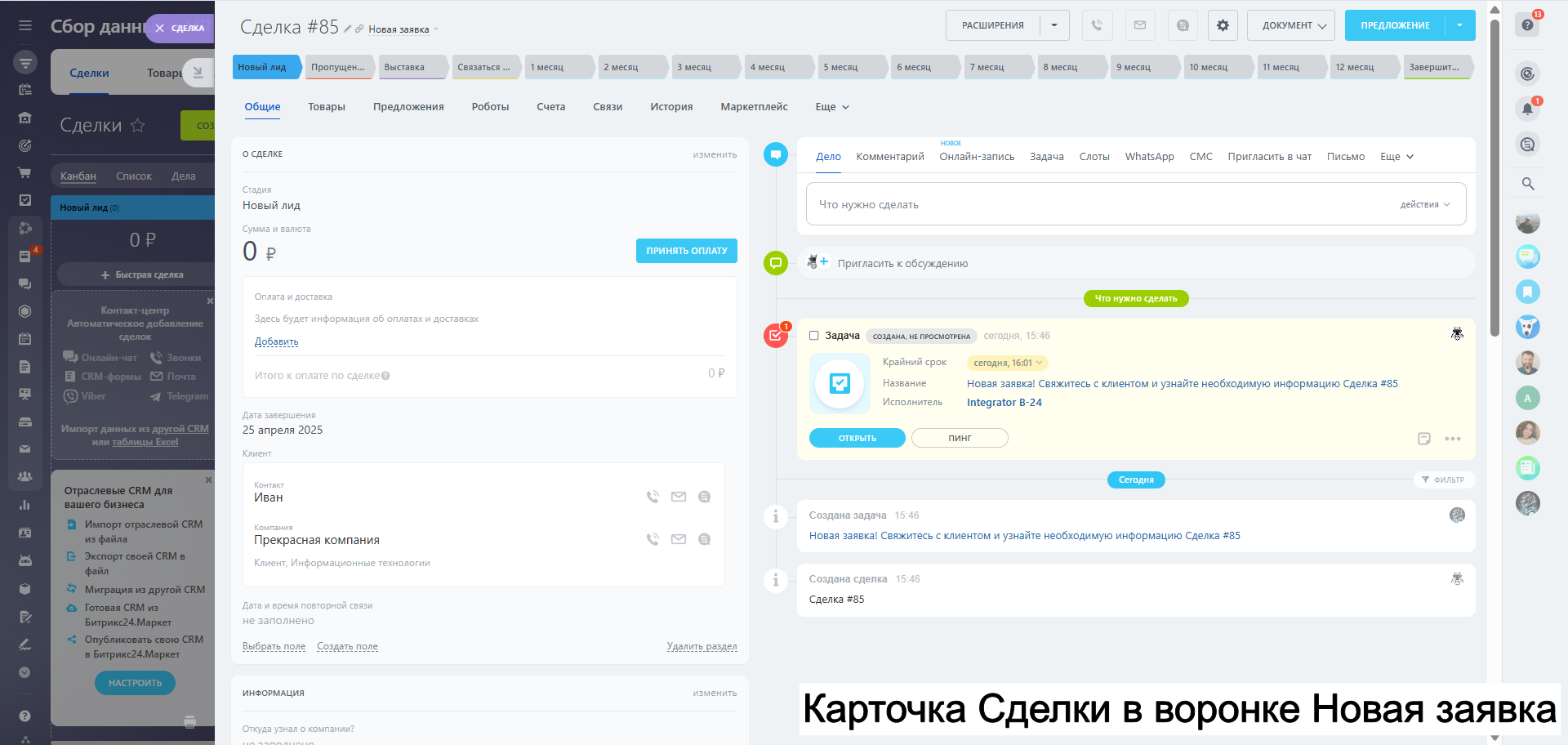
Task: Click the Открыть task button
Action: 857,438
